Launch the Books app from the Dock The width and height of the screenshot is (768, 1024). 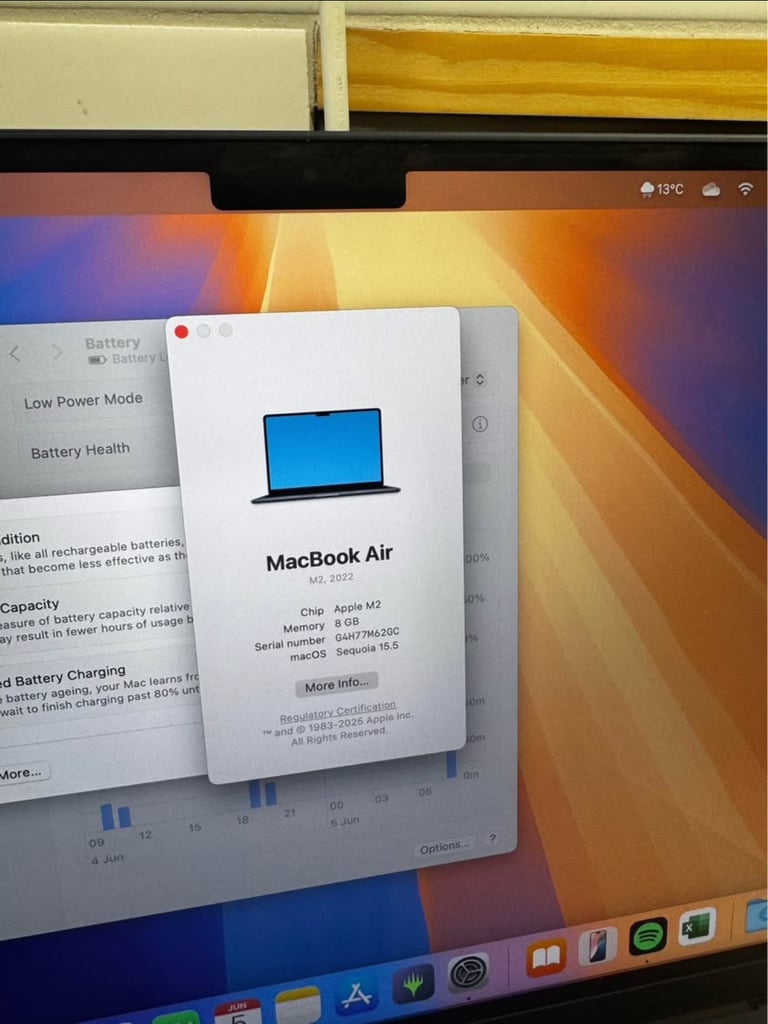[547, 958]
